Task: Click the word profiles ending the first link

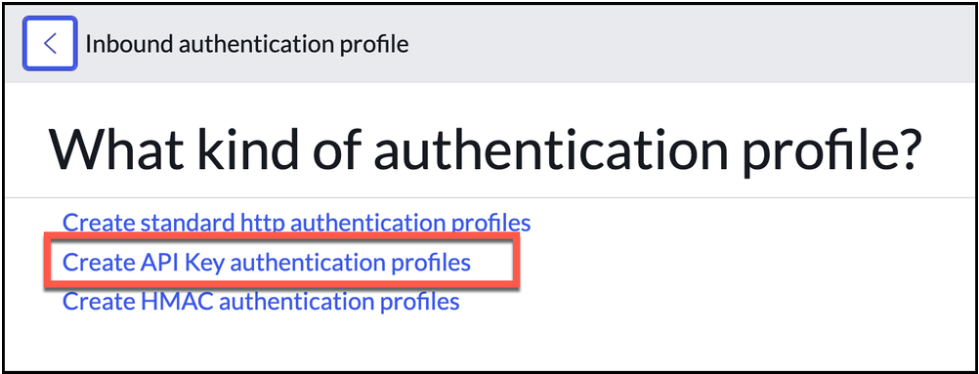Action: coord(491,222)
